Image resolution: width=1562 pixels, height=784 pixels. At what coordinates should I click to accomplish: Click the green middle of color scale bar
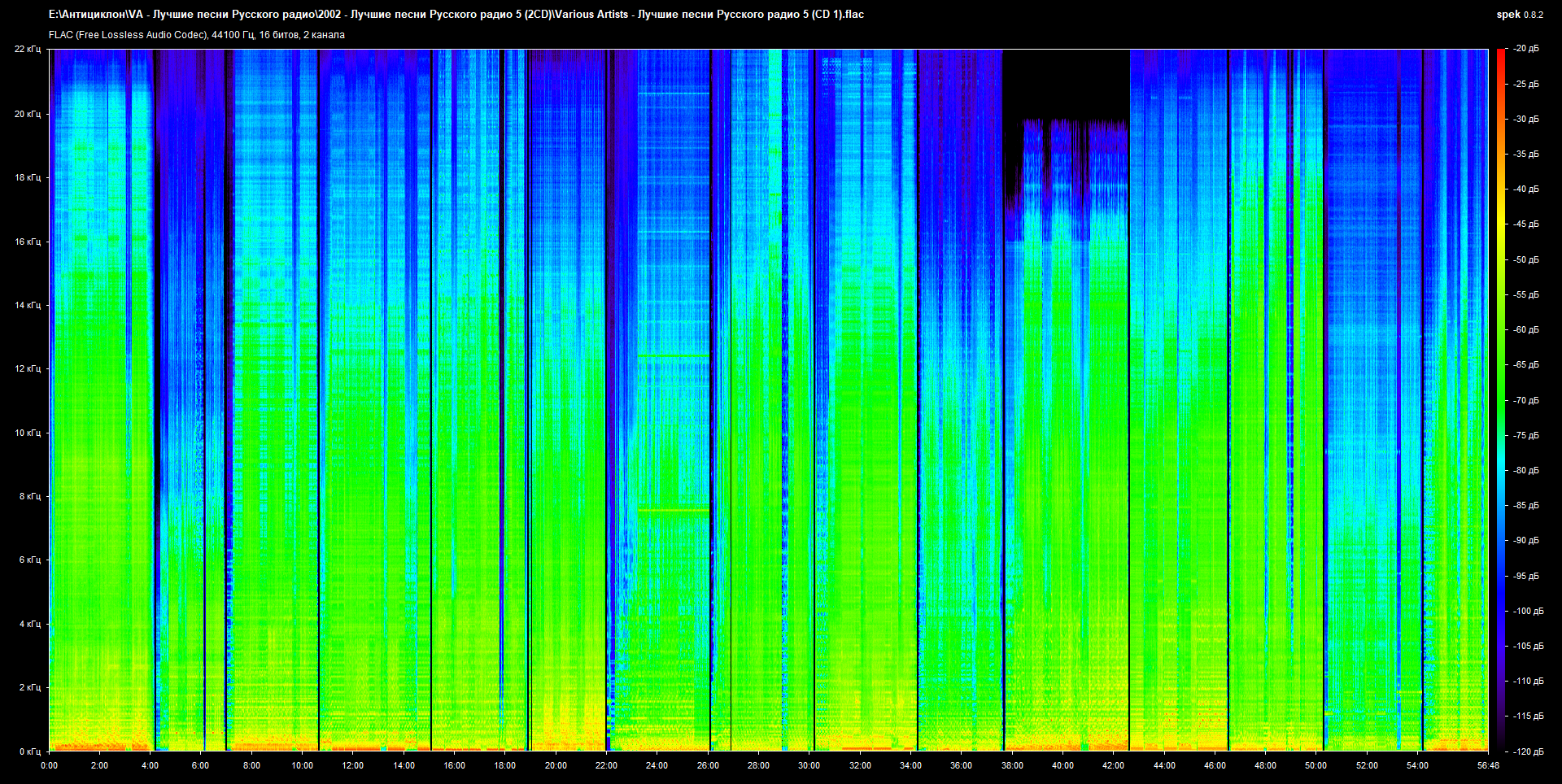click(x=1500, y=399)
